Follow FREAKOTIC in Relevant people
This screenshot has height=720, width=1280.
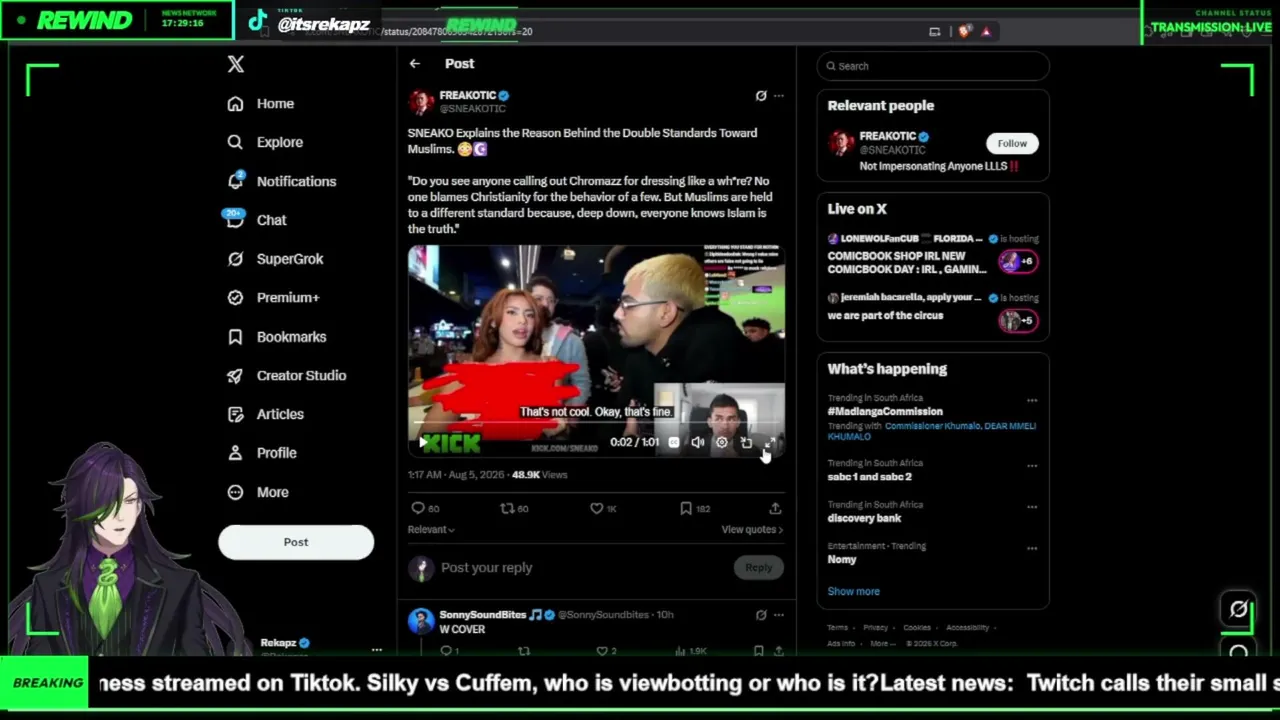coord(1012,143)
